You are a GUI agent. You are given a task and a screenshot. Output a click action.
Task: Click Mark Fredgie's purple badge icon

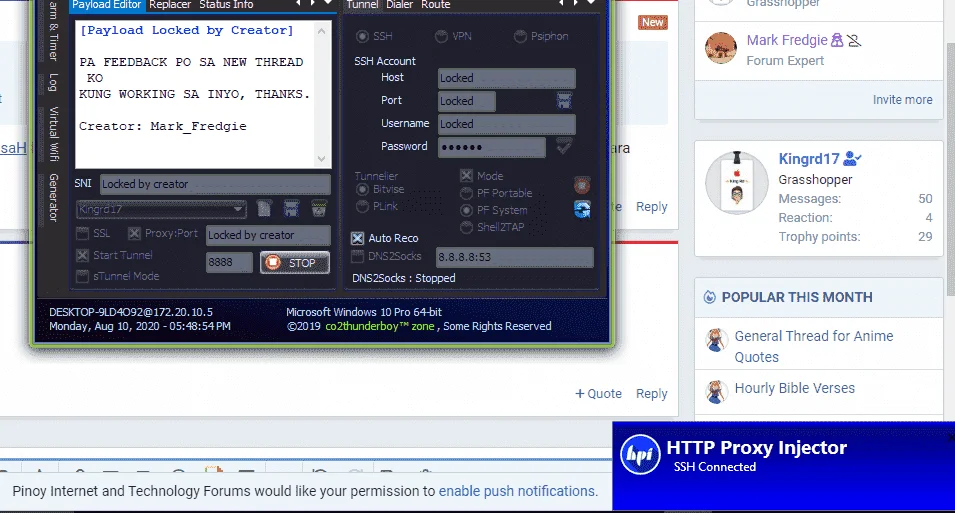coord(837,40)
